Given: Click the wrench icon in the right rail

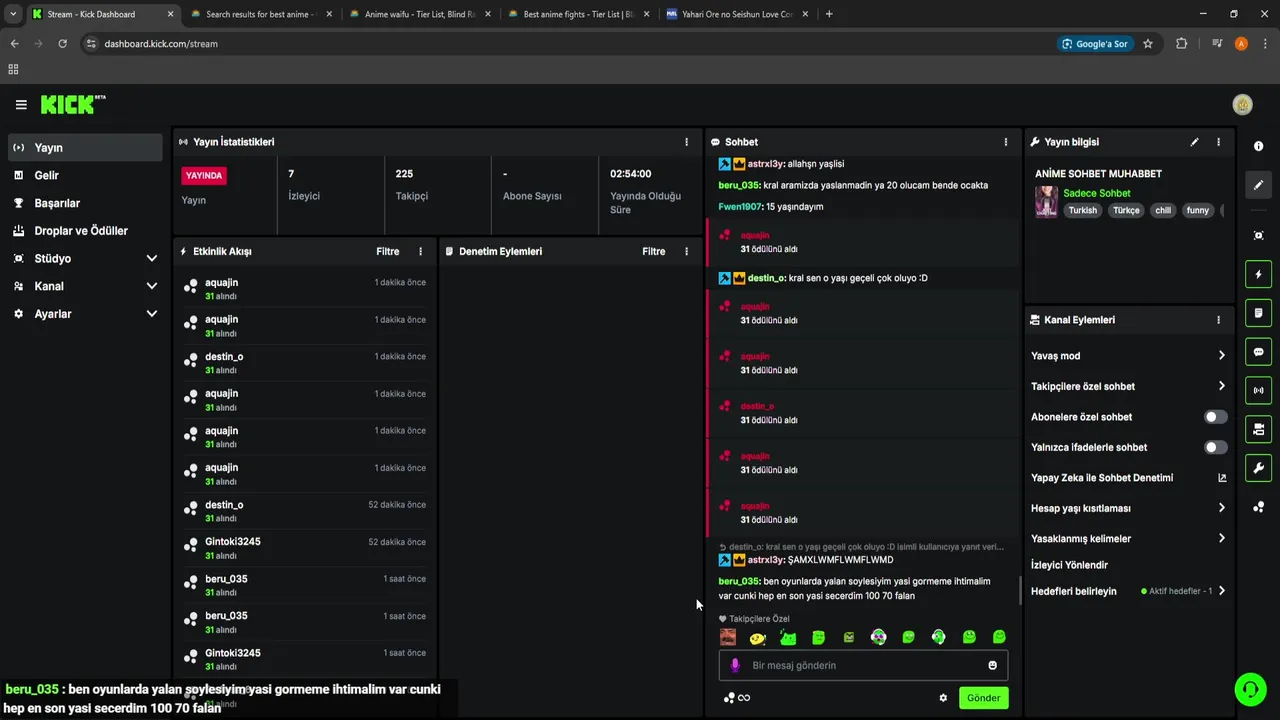Looking at the screenshot, I should [x=1258, y=468].
